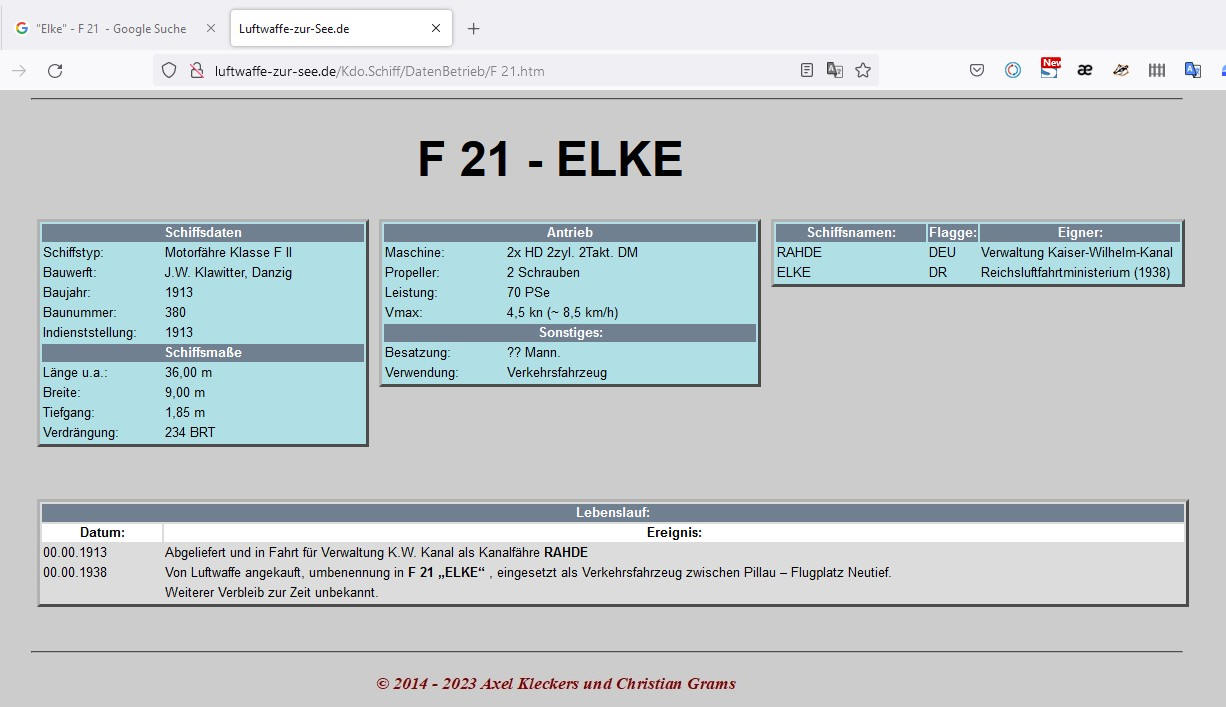Click the extension icon with red New badge
1226x707 pixels.
(1049, 69)
